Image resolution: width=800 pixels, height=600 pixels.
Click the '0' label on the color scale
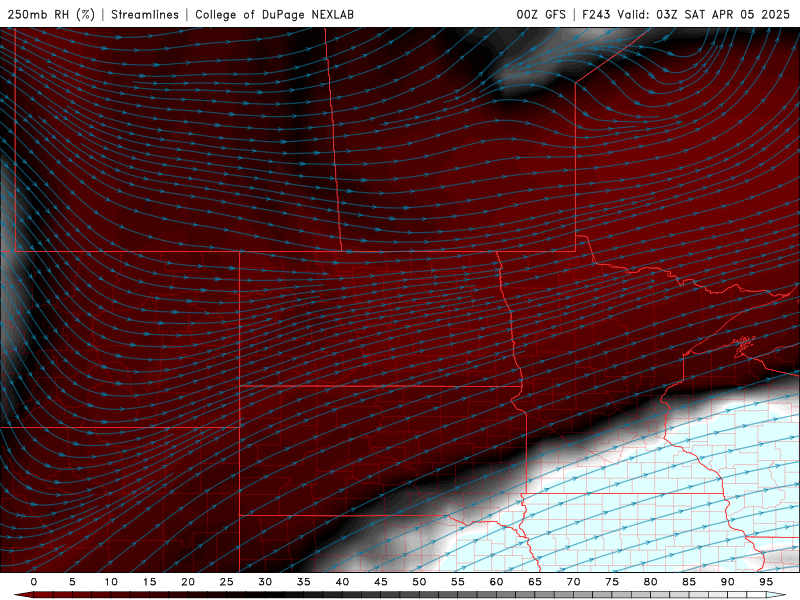[34, 582]
